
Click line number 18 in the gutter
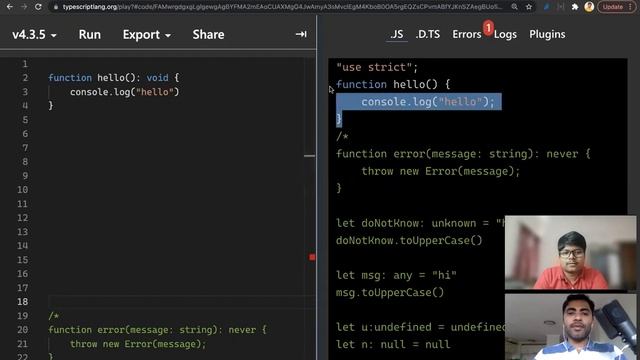pyautogui.click(x=23, y=301)
